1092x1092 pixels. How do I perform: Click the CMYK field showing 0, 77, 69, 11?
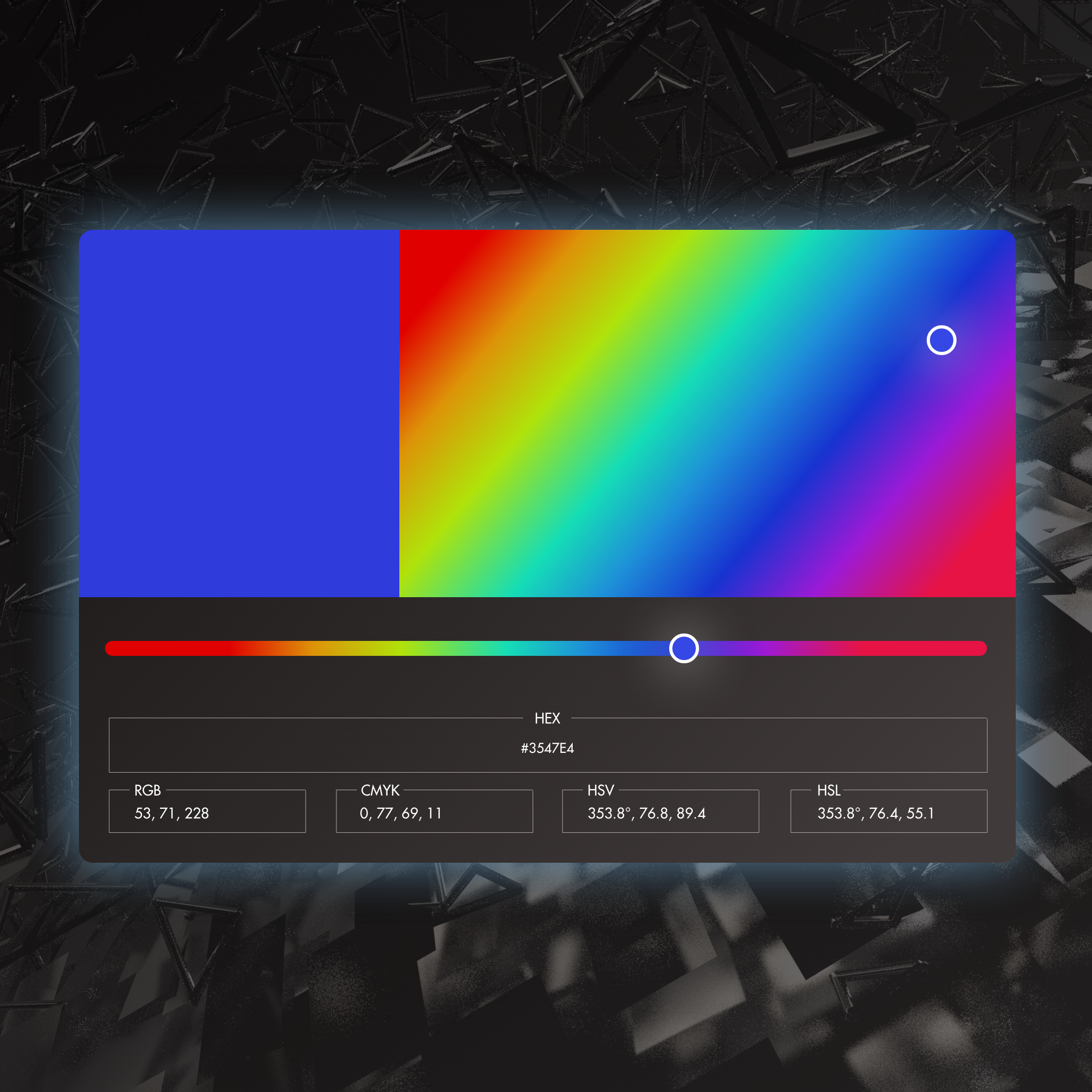tap(434, 813)
